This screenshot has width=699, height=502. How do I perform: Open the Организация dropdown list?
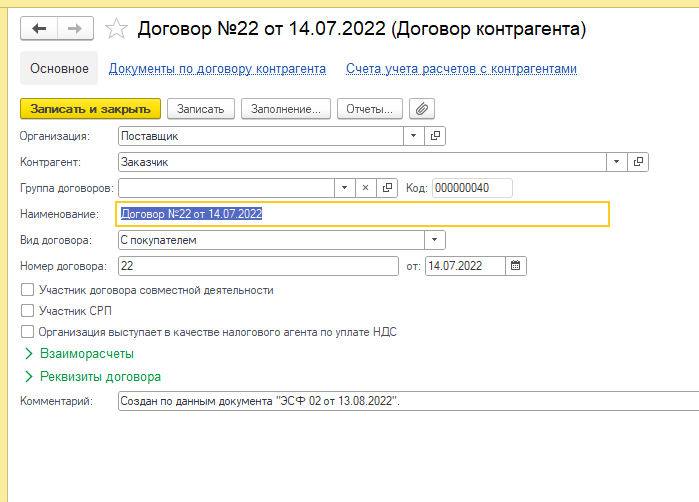(x=414, y=135)
